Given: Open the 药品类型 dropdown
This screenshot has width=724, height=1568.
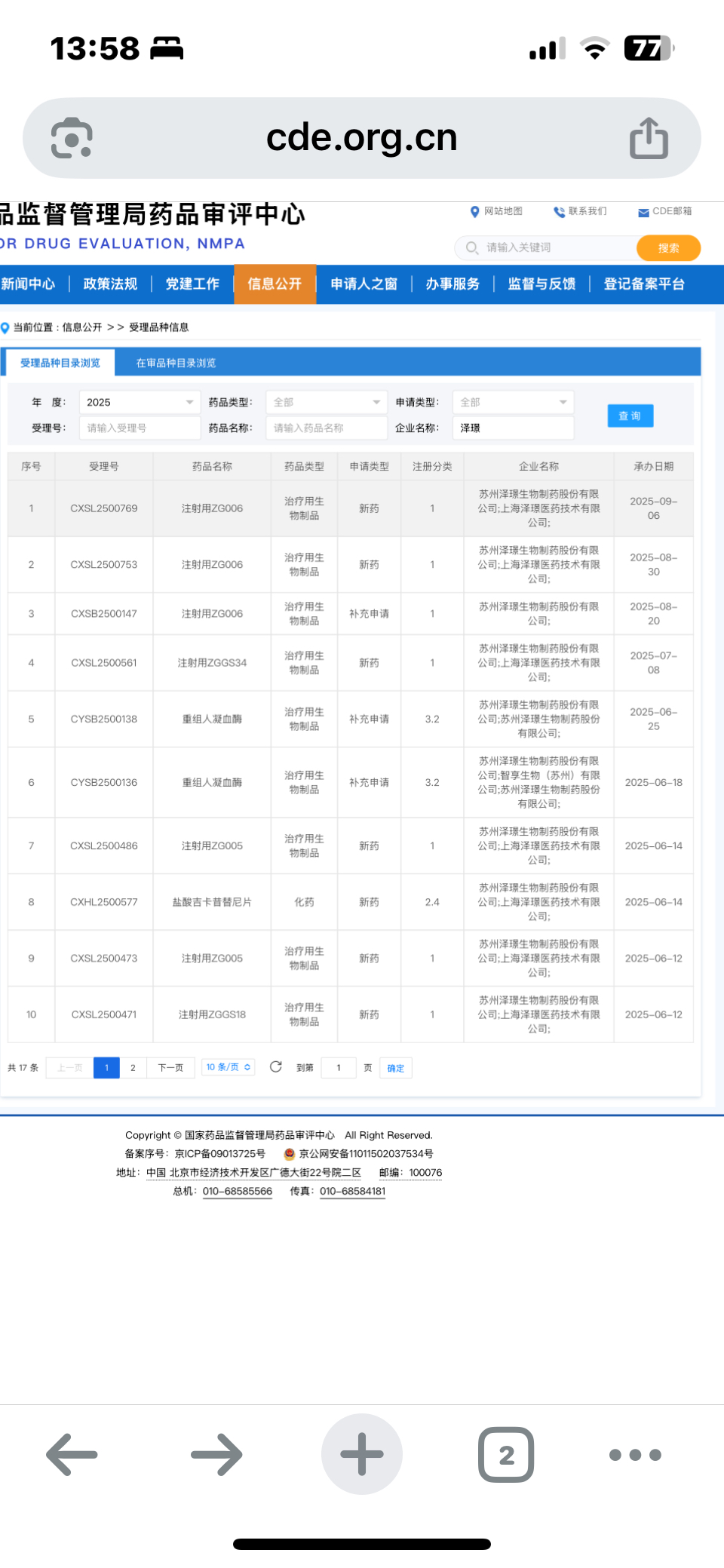Looking at the screenshot, I should click(x=327, y=402).
